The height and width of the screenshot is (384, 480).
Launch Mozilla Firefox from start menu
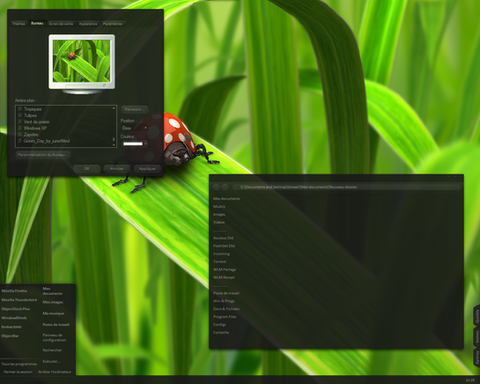pos(14,291)
